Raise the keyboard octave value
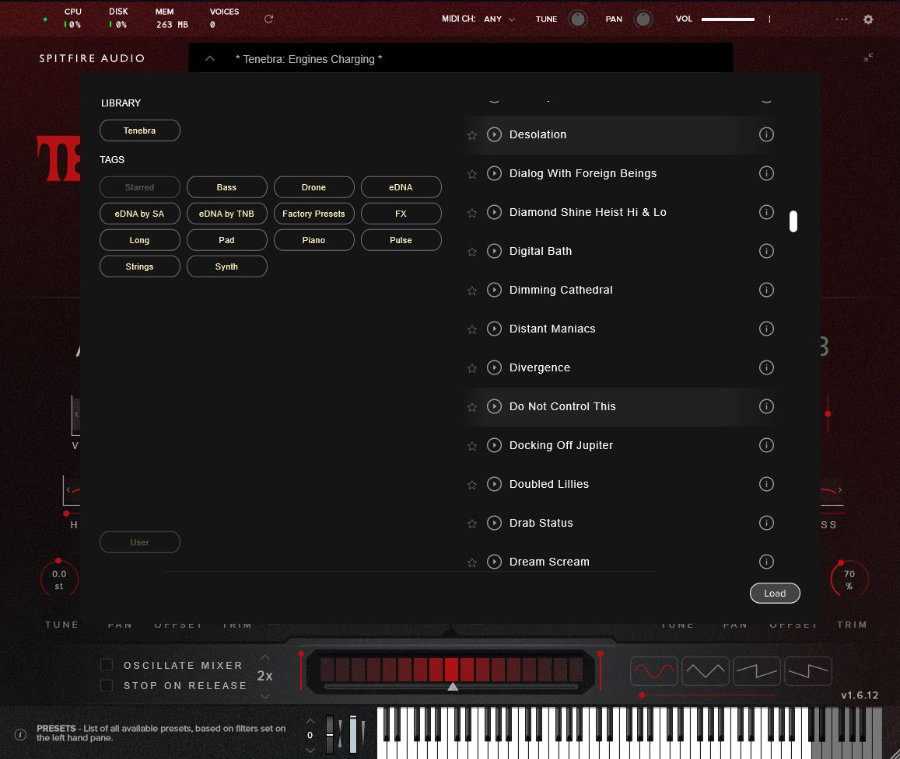 pyautogui.click(x=310, y=721)
